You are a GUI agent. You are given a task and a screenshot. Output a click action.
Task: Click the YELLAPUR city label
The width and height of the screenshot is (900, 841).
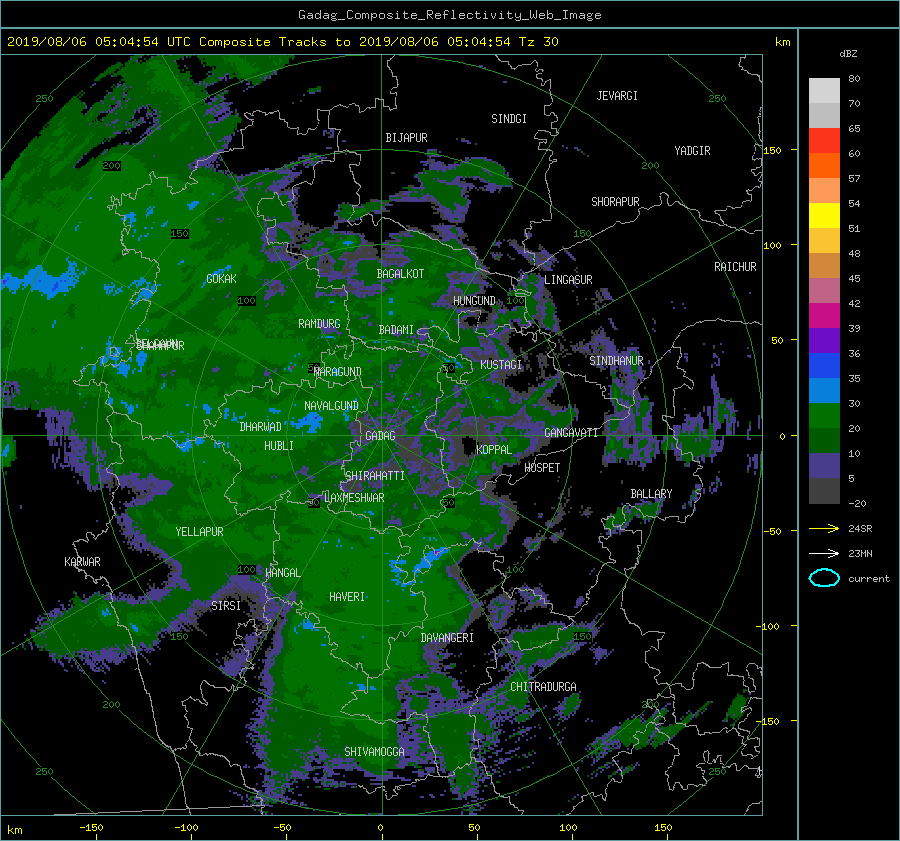200,532
